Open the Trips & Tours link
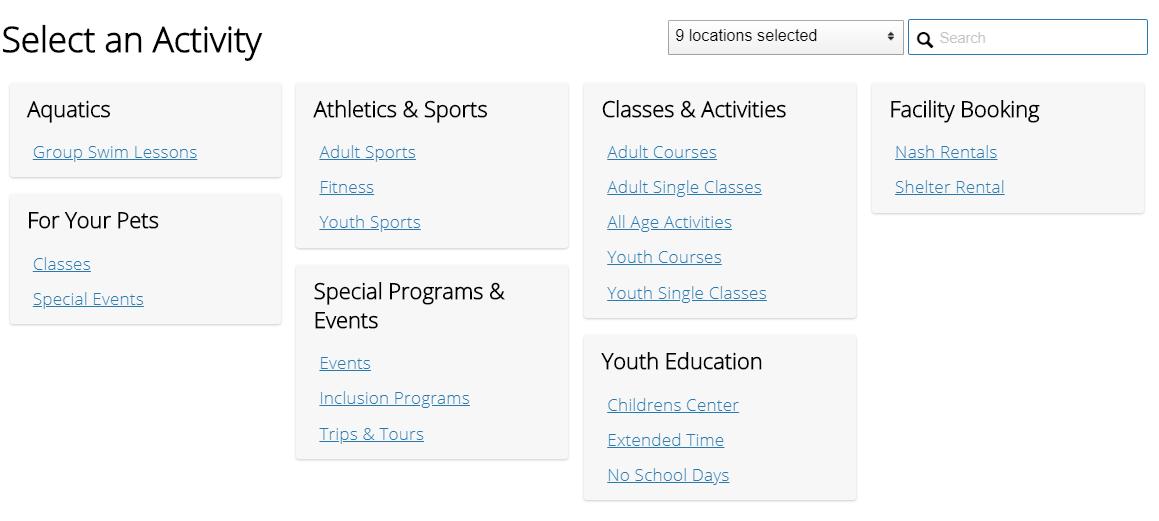The image size is (1159, 521). click(x=372, y=435)
